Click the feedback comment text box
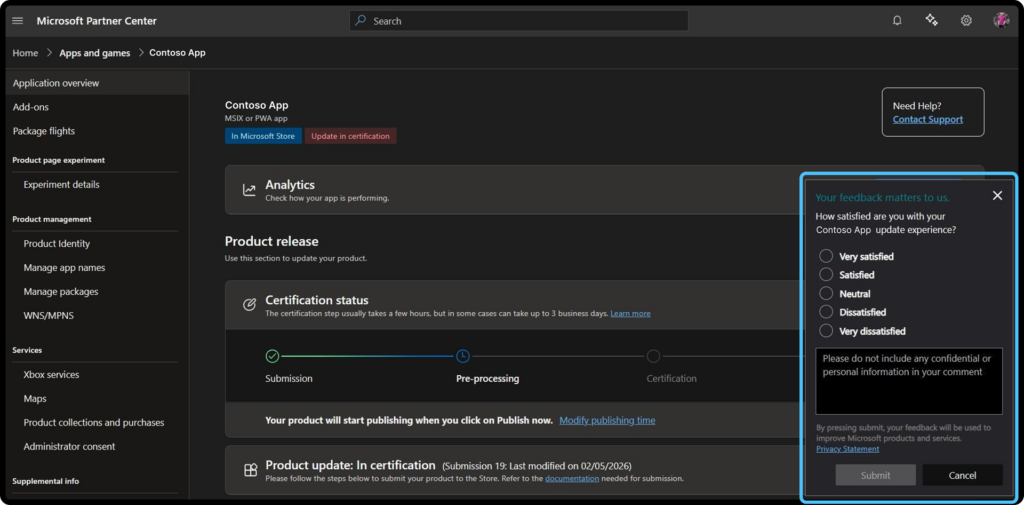 (x=908, y=381)
